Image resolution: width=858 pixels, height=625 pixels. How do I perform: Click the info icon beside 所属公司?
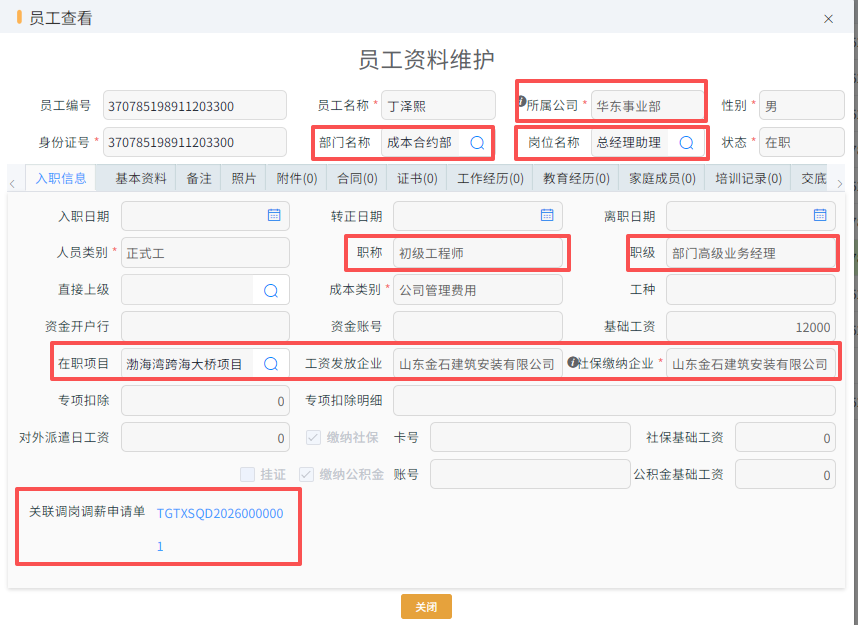tap(521, 101)
